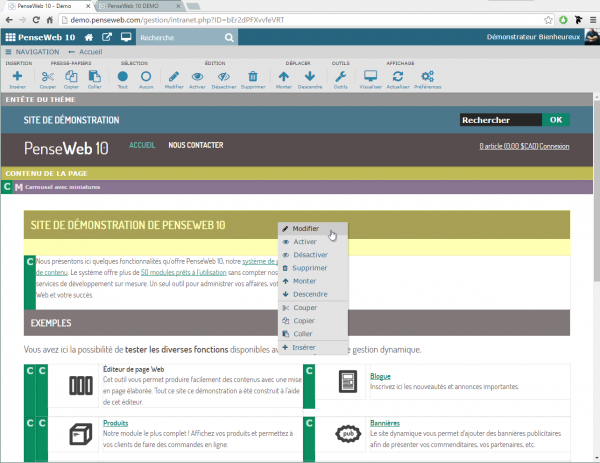Choose Couper in the context menu
The width and height of the screenshot is (600, 463).
[313, 308]
